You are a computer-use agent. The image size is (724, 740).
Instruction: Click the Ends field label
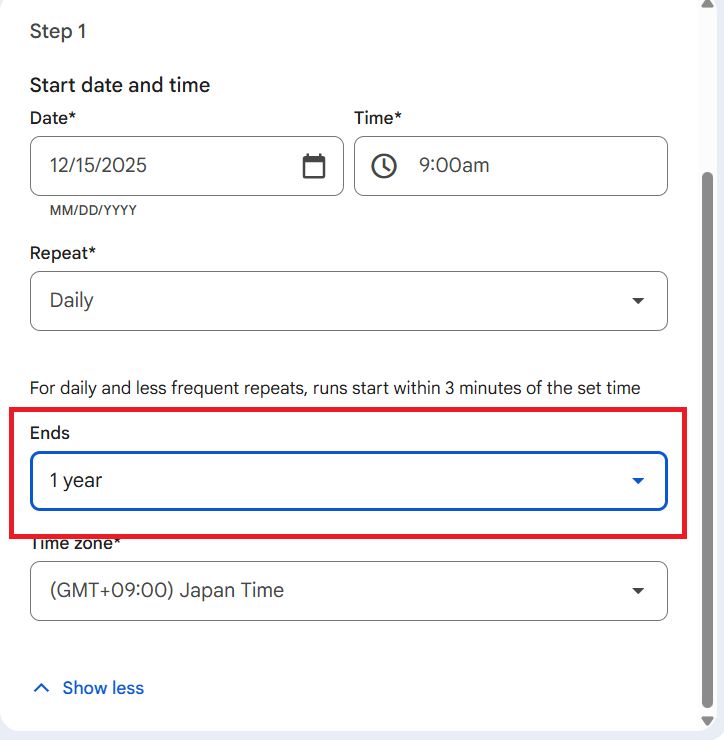[x=50, y=433]
